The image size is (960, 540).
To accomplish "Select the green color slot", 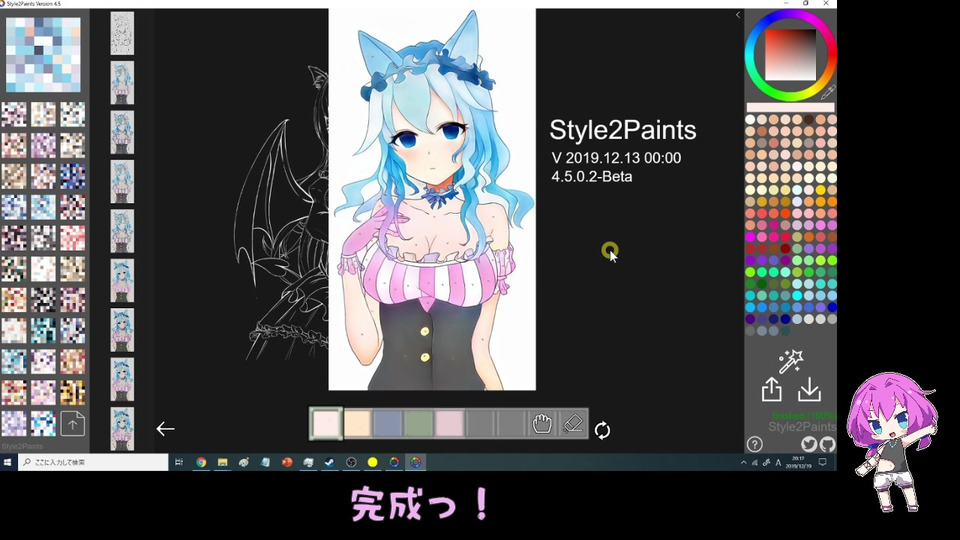I will pos(418,423).
